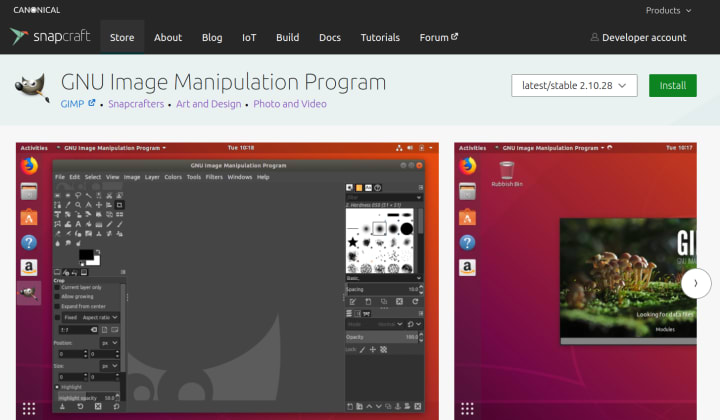Select the Text tool in GIMP's toolbox
The width and height of the screenshot is (720, 420).
(78, 224)
